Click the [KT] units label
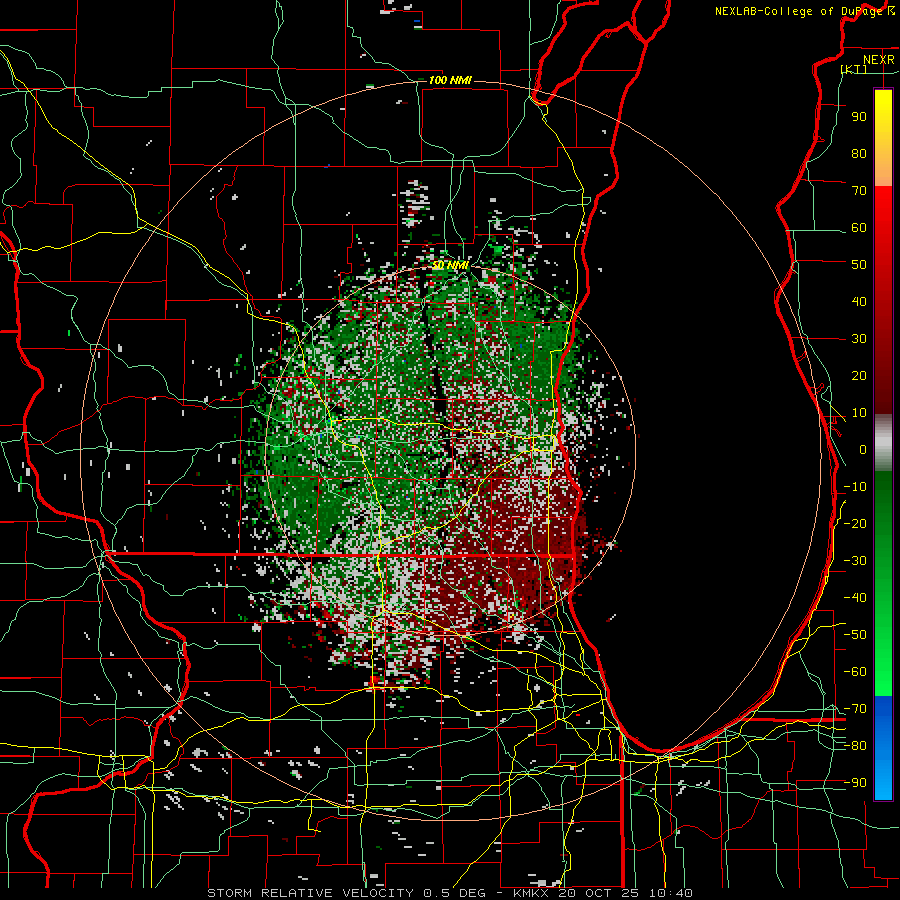The width and height of the screenshot is (900, 900). pos(854,69)
